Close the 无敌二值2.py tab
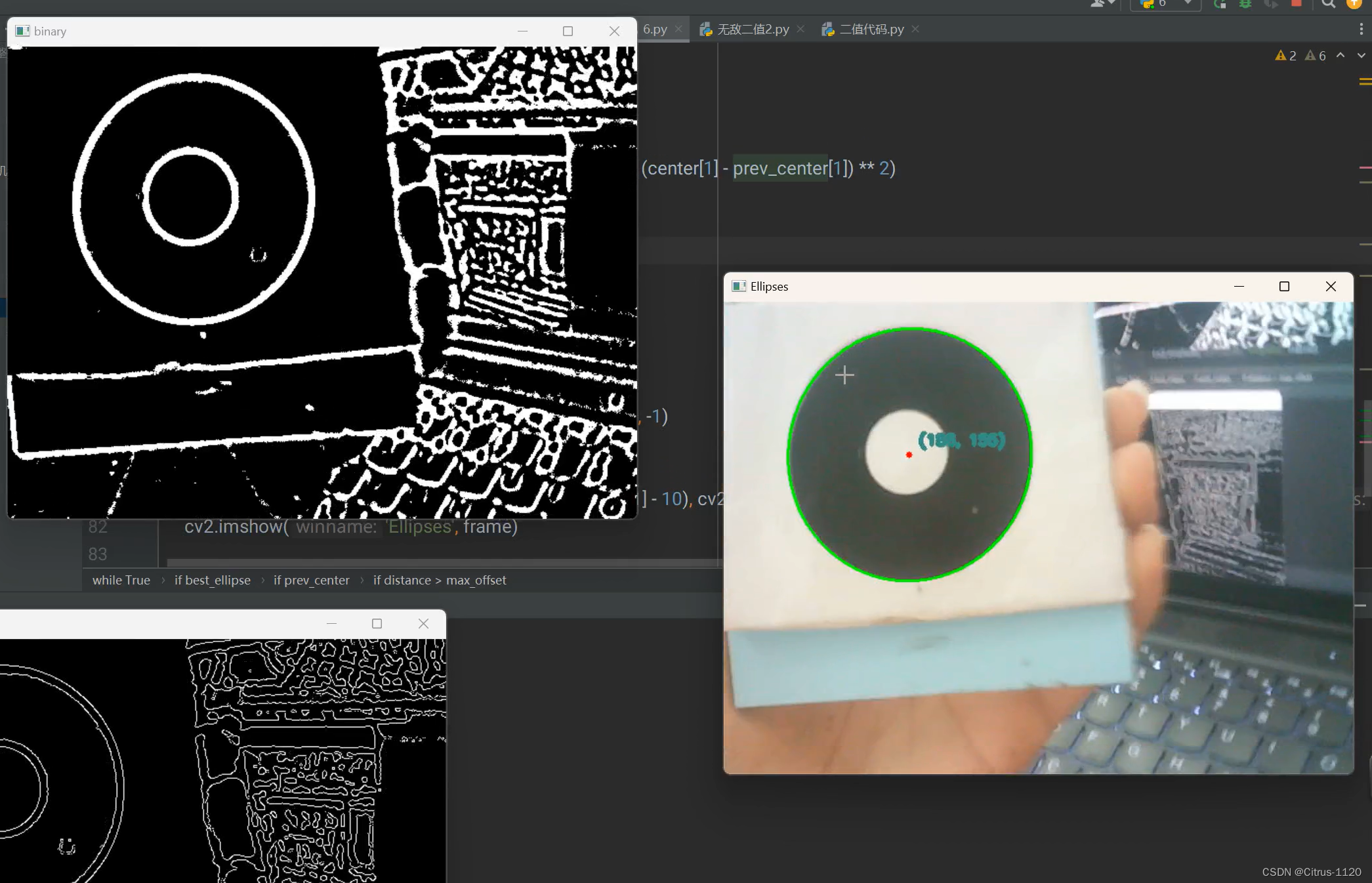This screenshot has width=1372, height=883. 800,30
